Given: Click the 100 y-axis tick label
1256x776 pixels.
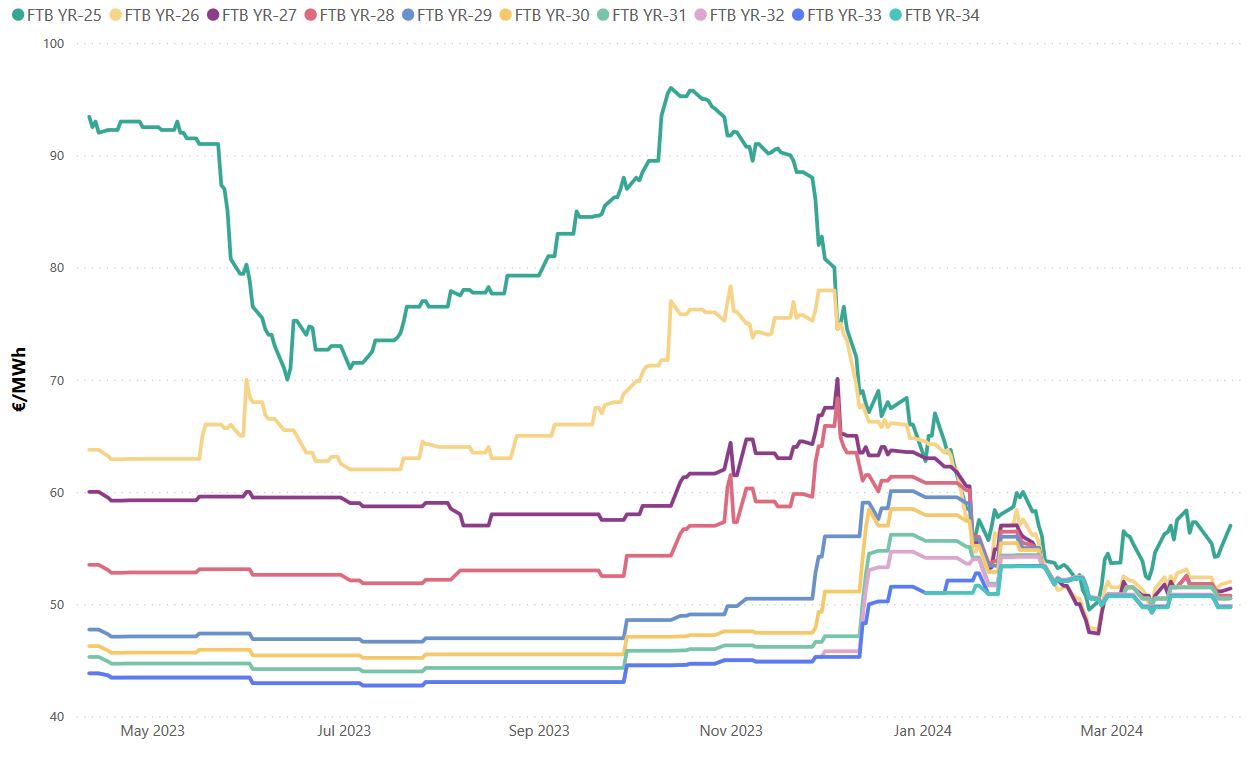Looking at the screenshot, I should pos(54,43).
